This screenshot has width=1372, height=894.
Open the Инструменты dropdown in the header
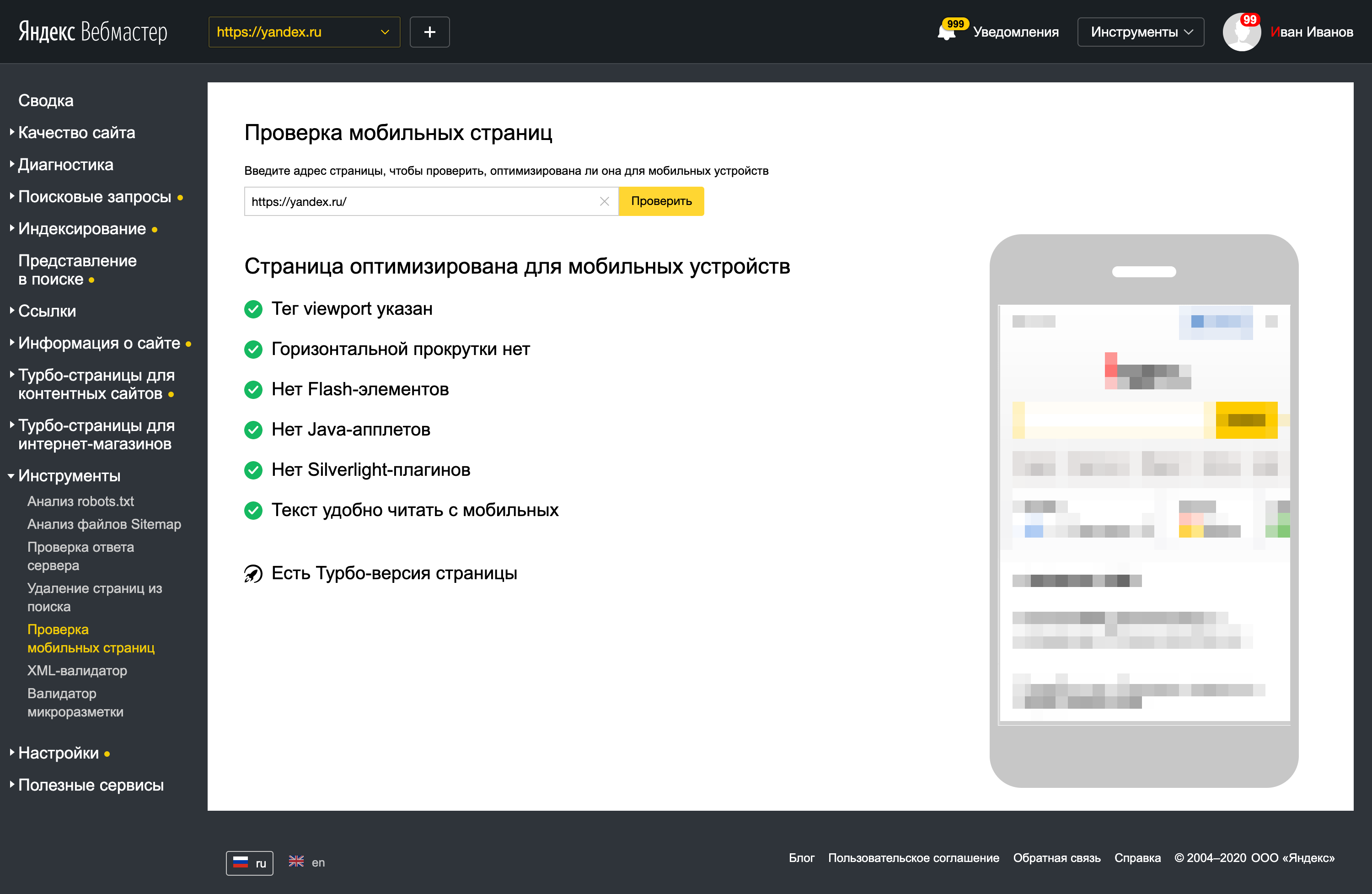coord(1140,32)
